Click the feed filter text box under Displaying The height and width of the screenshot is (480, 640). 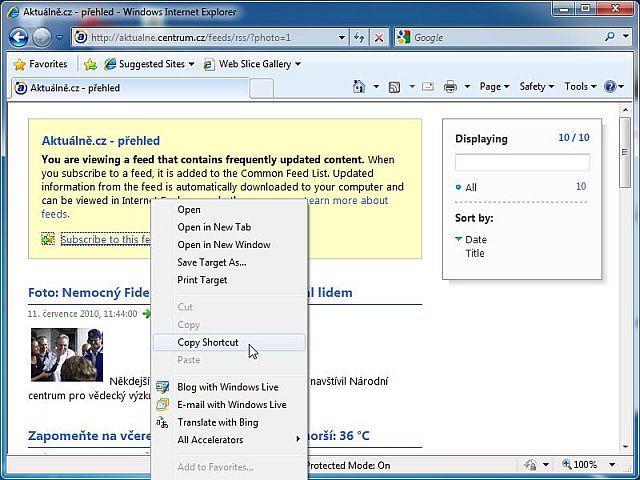(522, 162)
